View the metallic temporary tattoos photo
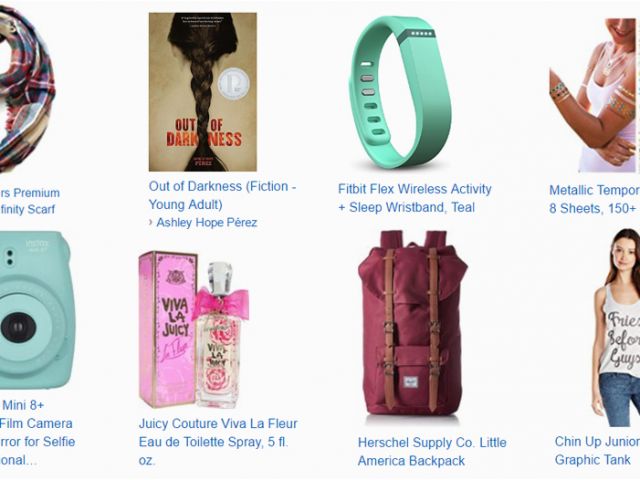 coord(594,95)
